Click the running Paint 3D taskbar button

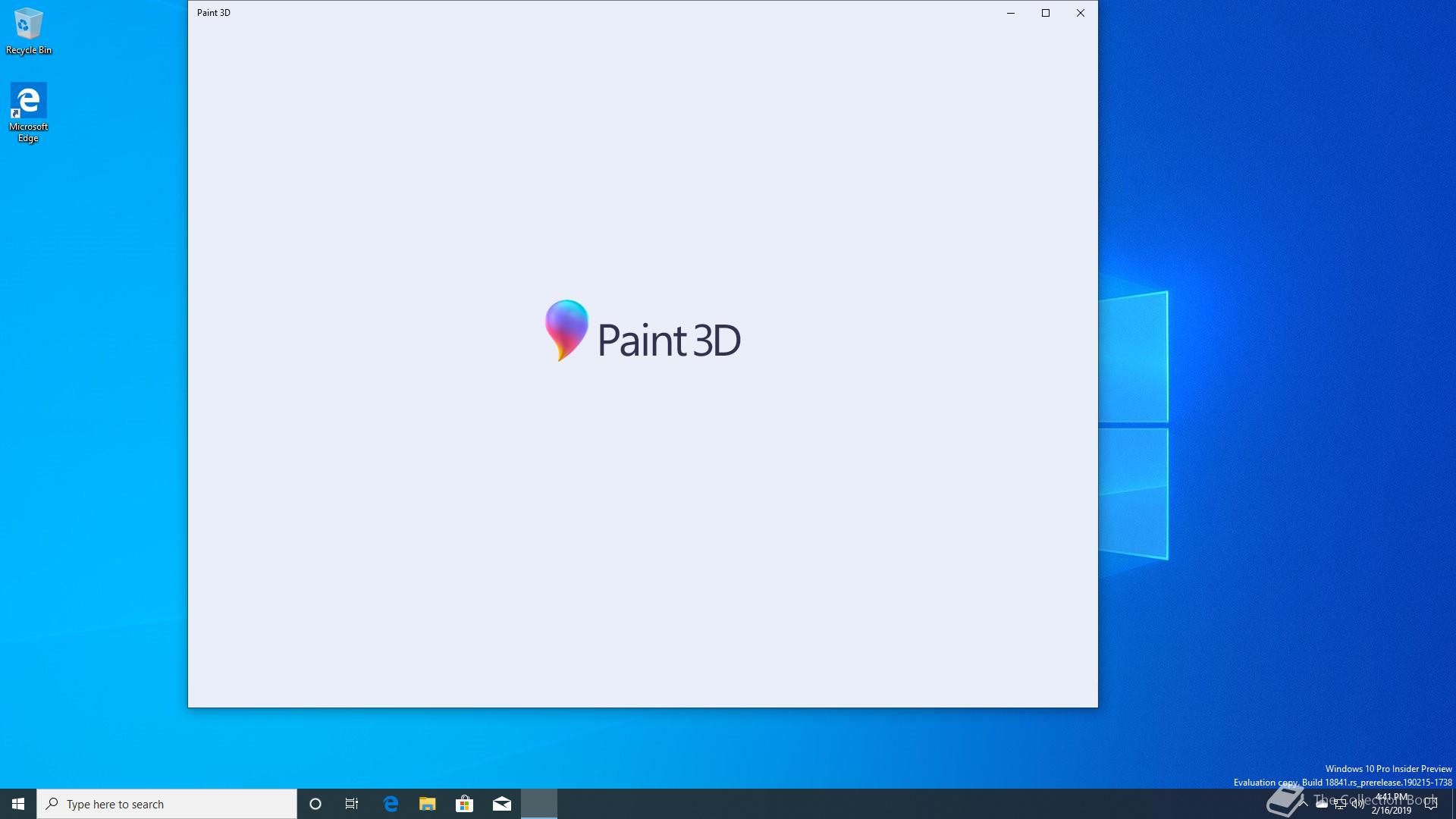(x=539, y=804)
